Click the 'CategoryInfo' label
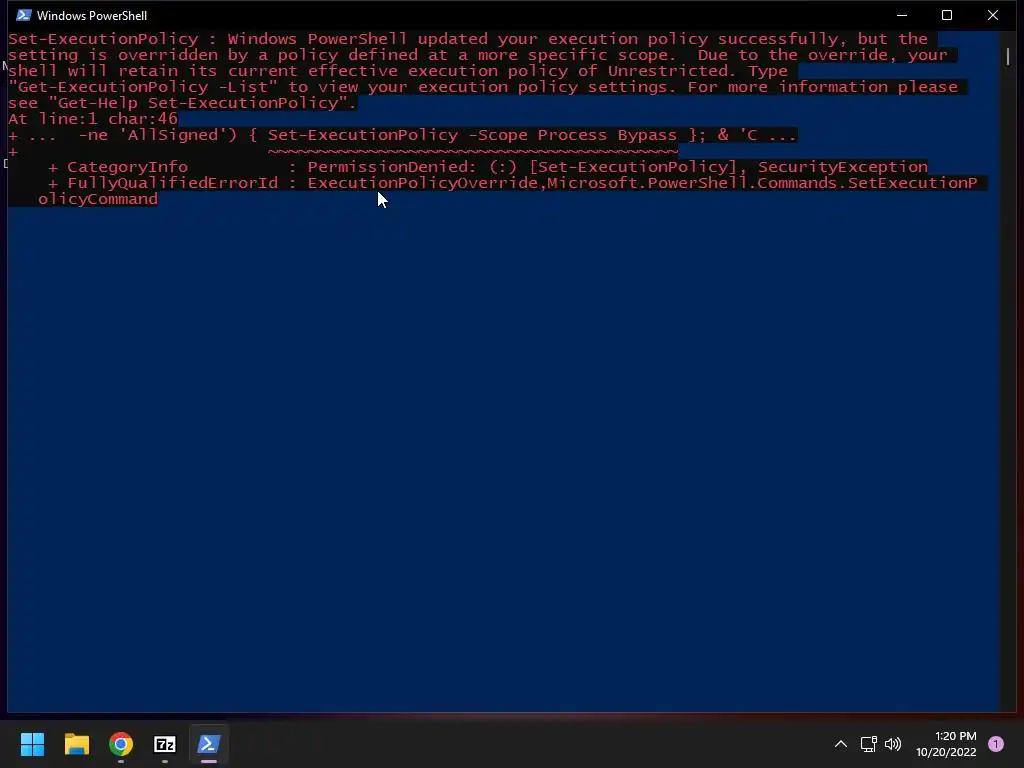This screenshot has height=768, width=1024. [127, 167]
